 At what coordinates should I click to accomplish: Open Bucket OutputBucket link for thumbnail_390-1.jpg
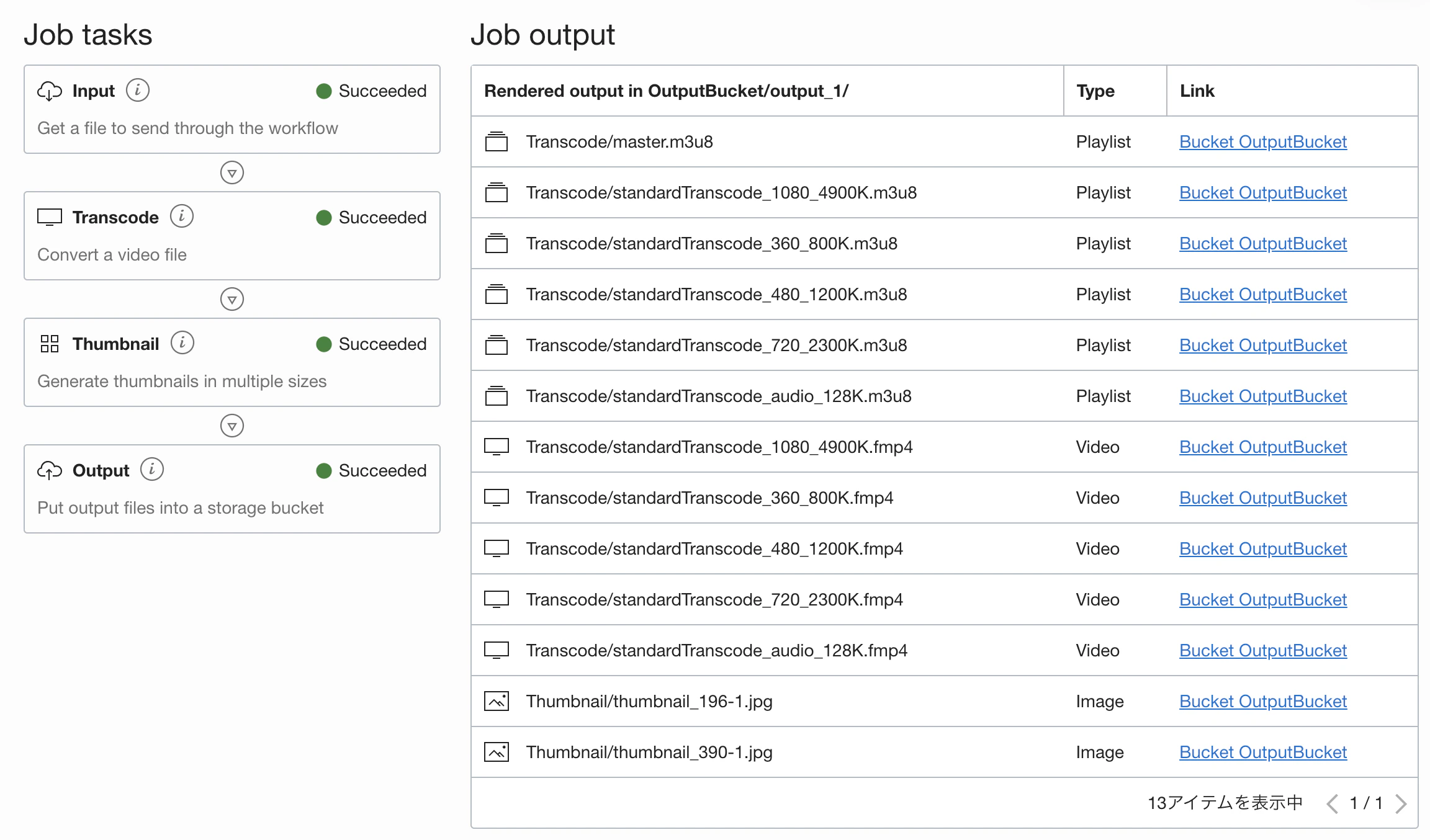[x=1263, y=752]
